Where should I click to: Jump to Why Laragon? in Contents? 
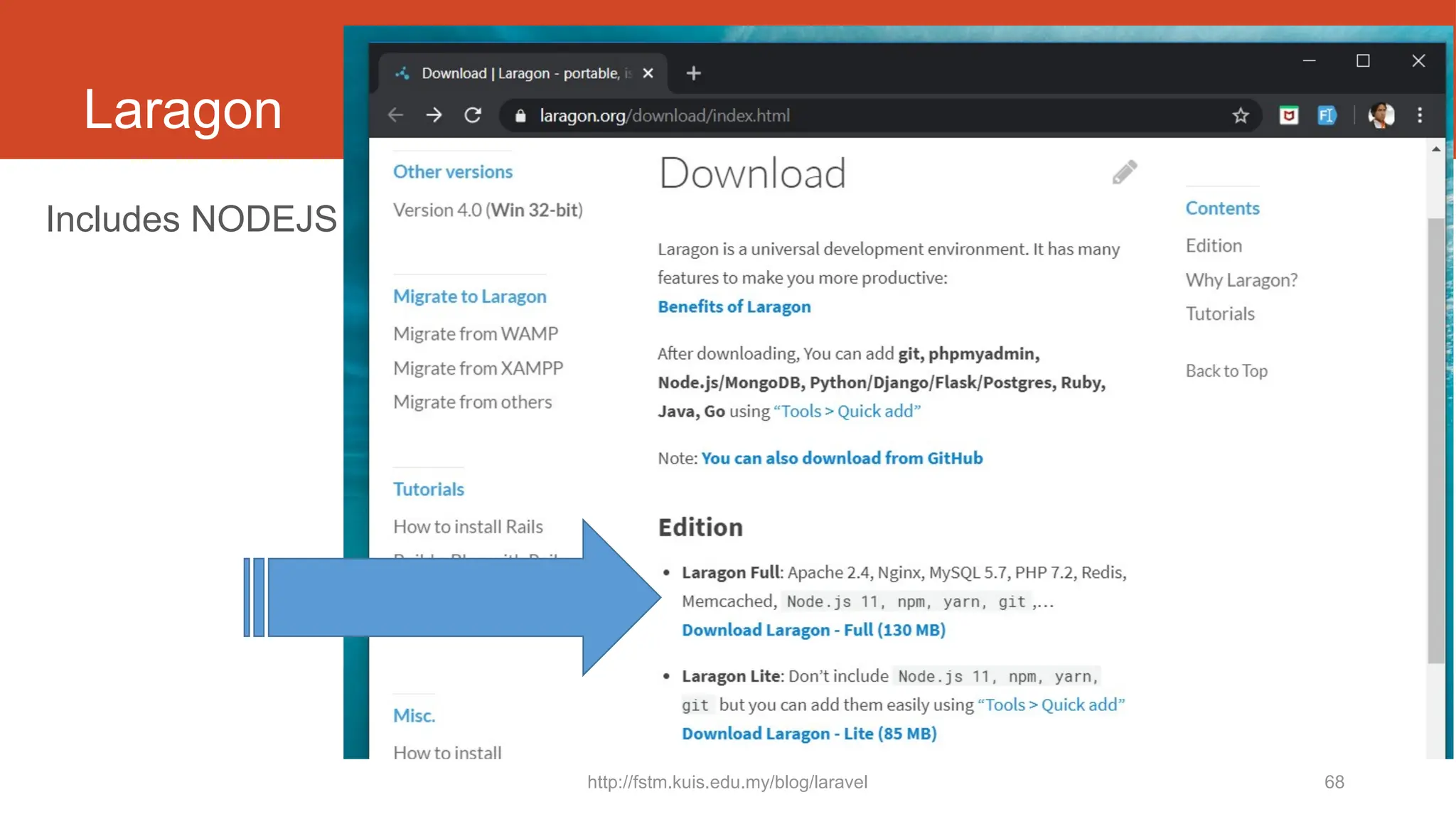pos(1241,280)
